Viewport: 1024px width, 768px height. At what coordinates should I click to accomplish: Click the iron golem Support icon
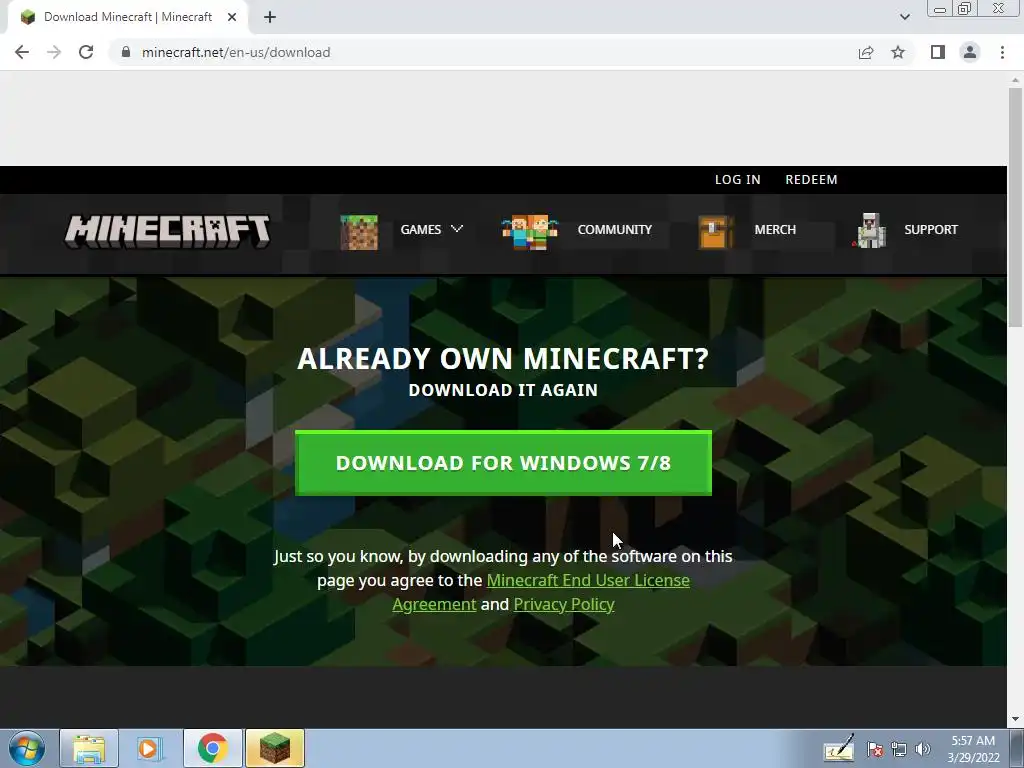click(870, 231)
